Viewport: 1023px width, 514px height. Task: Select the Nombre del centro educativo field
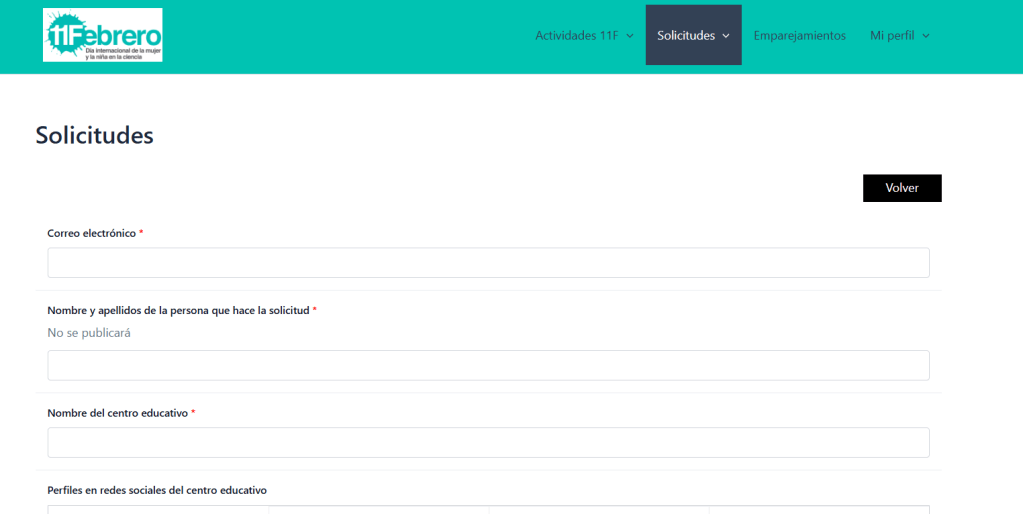tap(488, 443)
